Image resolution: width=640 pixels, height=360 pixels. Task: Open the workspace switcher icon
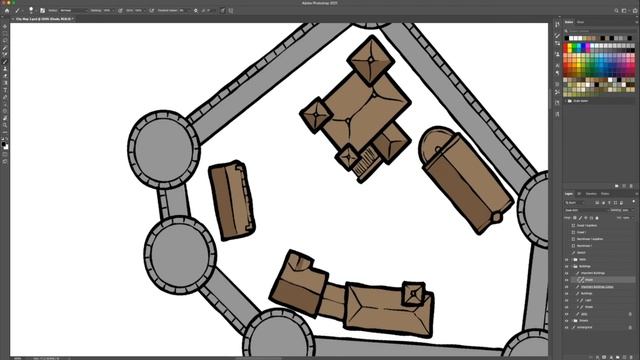pyautogui.click(x=625, y=11)
